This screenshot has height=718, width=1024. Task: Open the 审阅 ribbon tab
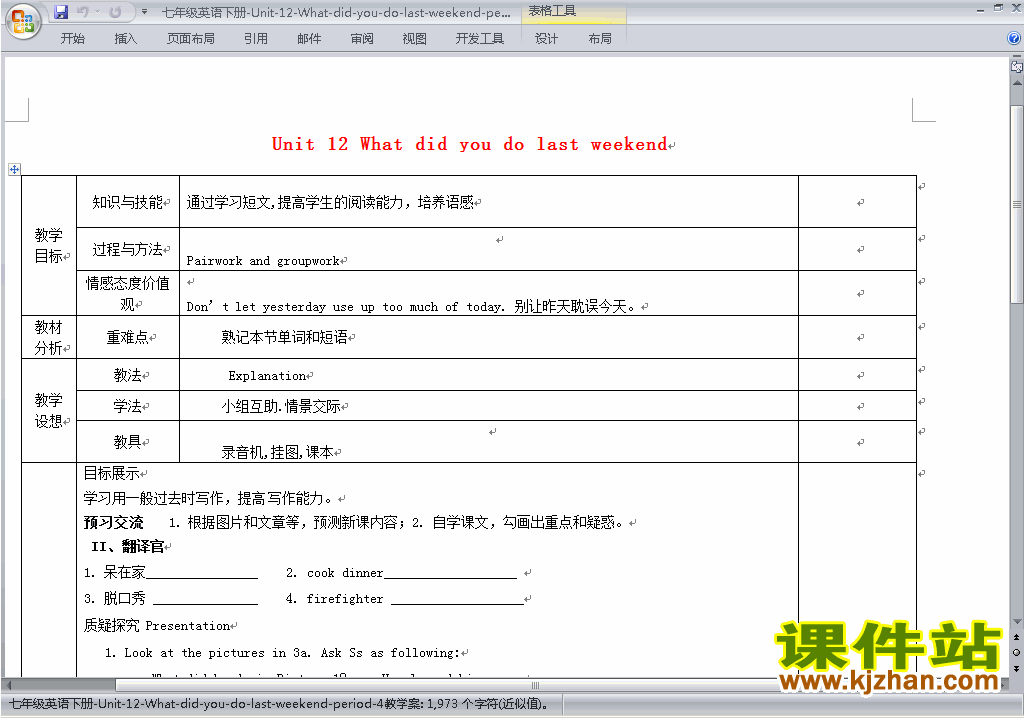tap(362, 39)
